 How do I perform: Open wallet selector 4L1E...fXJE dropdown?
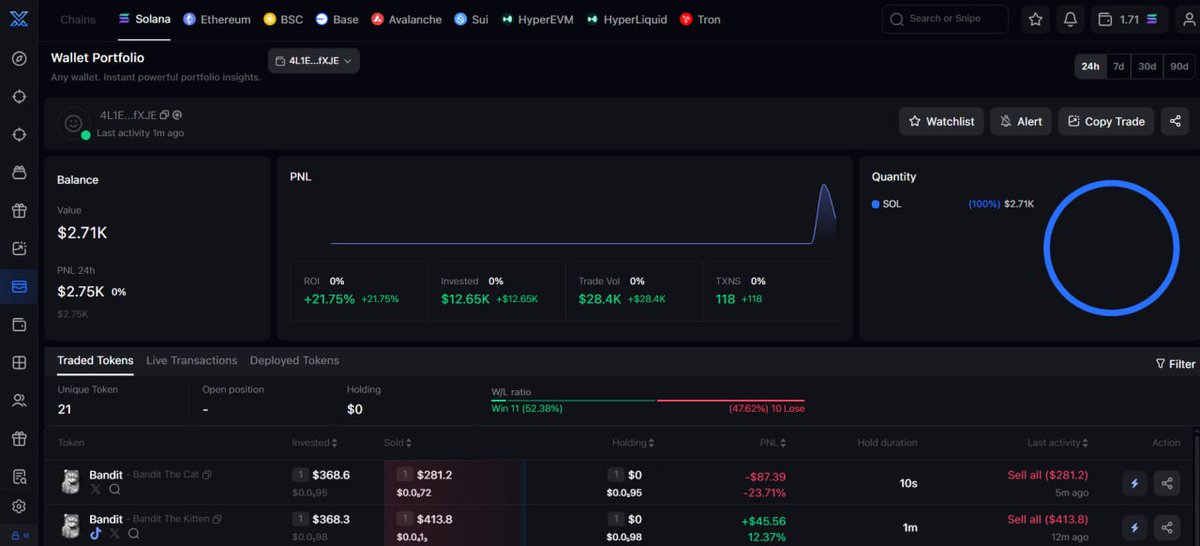tap(314, 61)
